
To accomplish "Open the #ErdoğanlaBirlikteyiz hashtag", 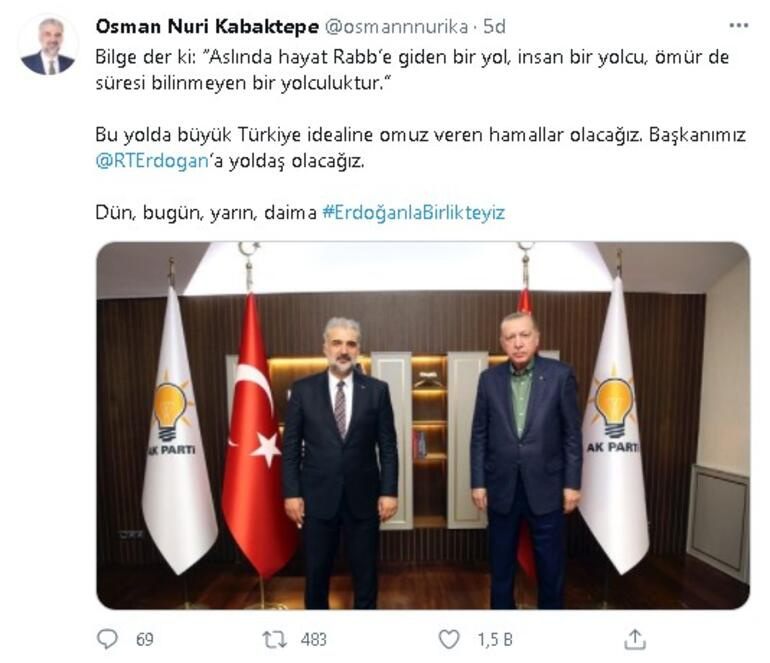I will coord(413,213).
